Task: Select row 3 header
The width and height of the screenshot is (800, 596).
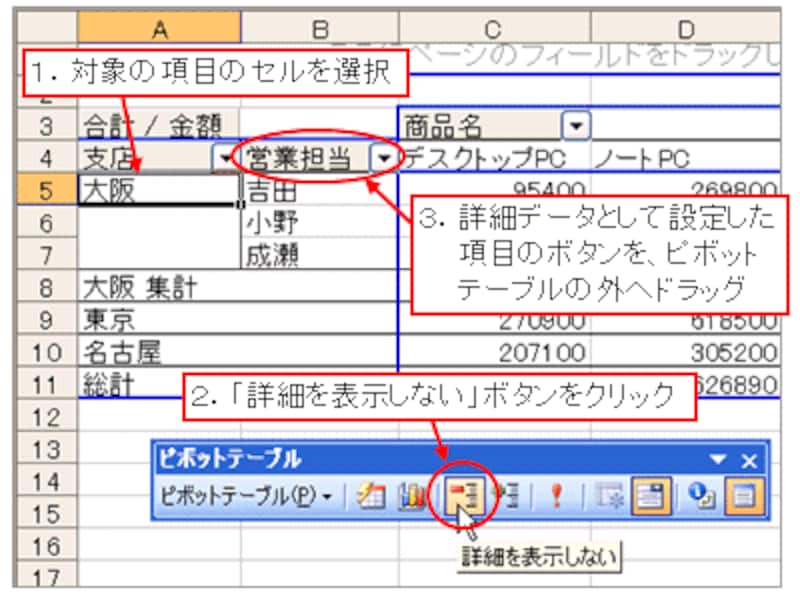Action: pos(46,126)
